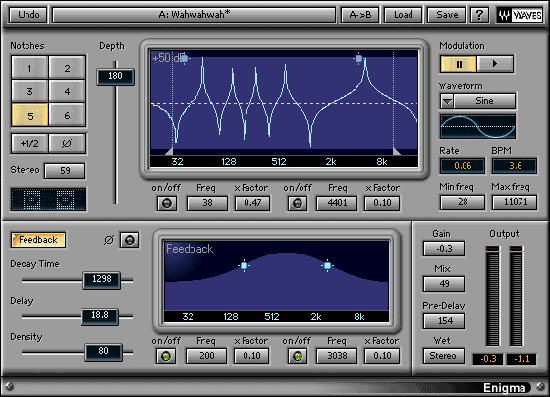The width and height of the screenshot is (550, 397).
Task: Click the right output clip indicator
Action: pyautogui.click(x=516, y=248)
